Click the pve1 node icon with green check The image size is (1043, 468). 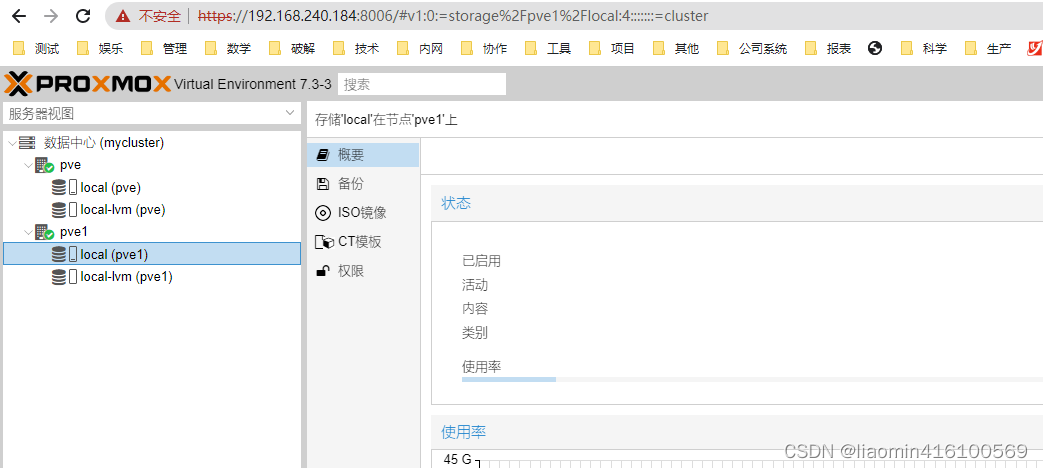click(x=45, y=232)
